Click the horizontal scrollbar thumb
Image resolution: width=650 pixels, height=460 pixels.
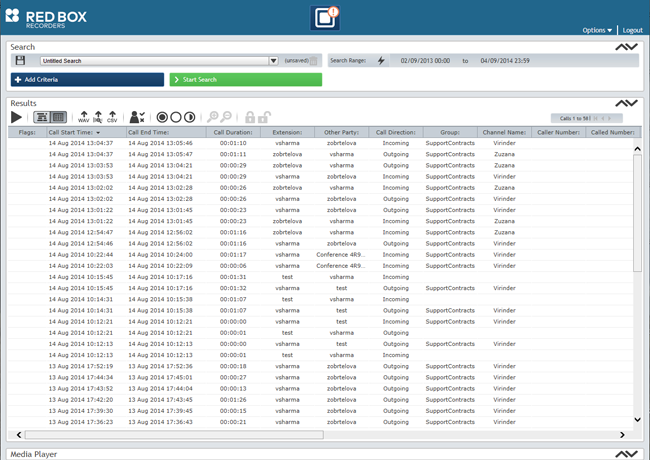point(175,435)
